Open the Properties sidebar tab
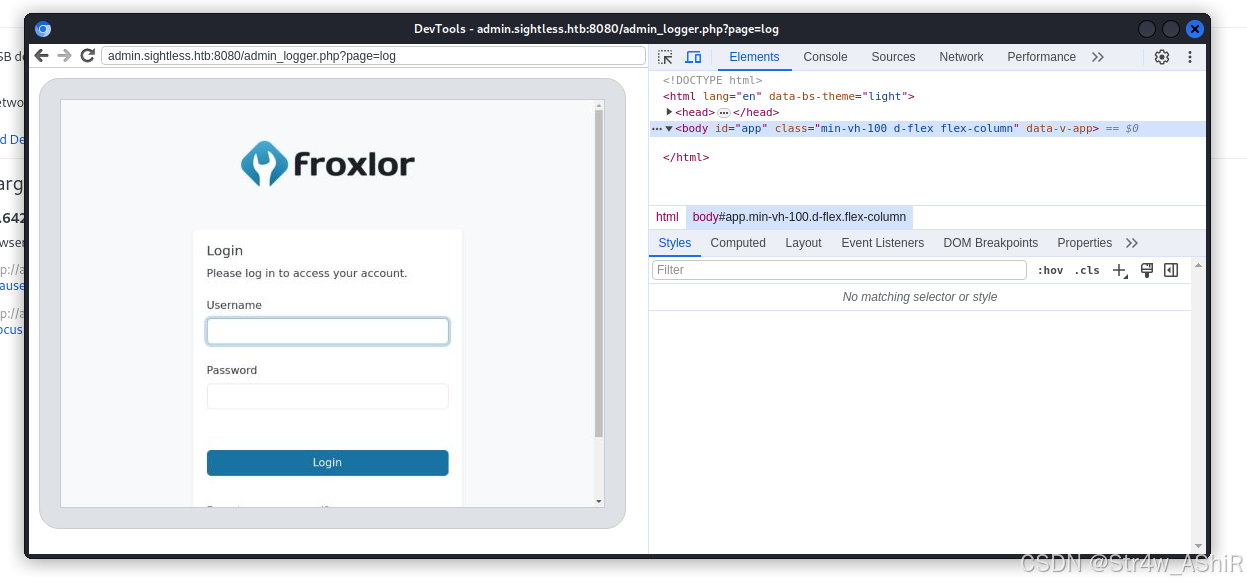This screenshot has width=1247, height=583. [1084, 243]
